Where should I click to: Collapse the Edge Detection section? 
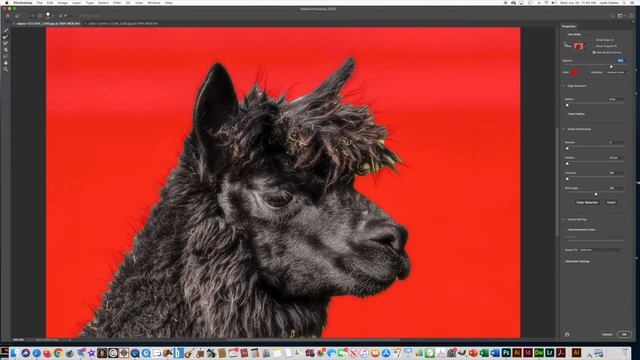564,86
